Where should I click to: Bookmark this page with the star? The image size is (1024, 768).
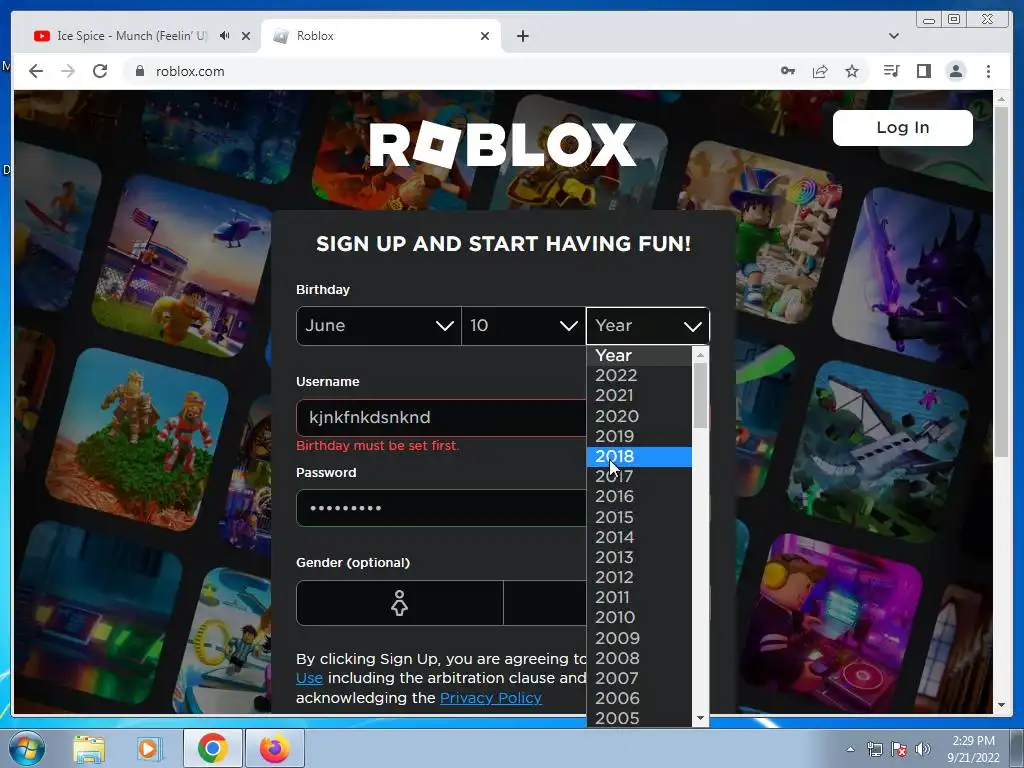coord(852,71)
